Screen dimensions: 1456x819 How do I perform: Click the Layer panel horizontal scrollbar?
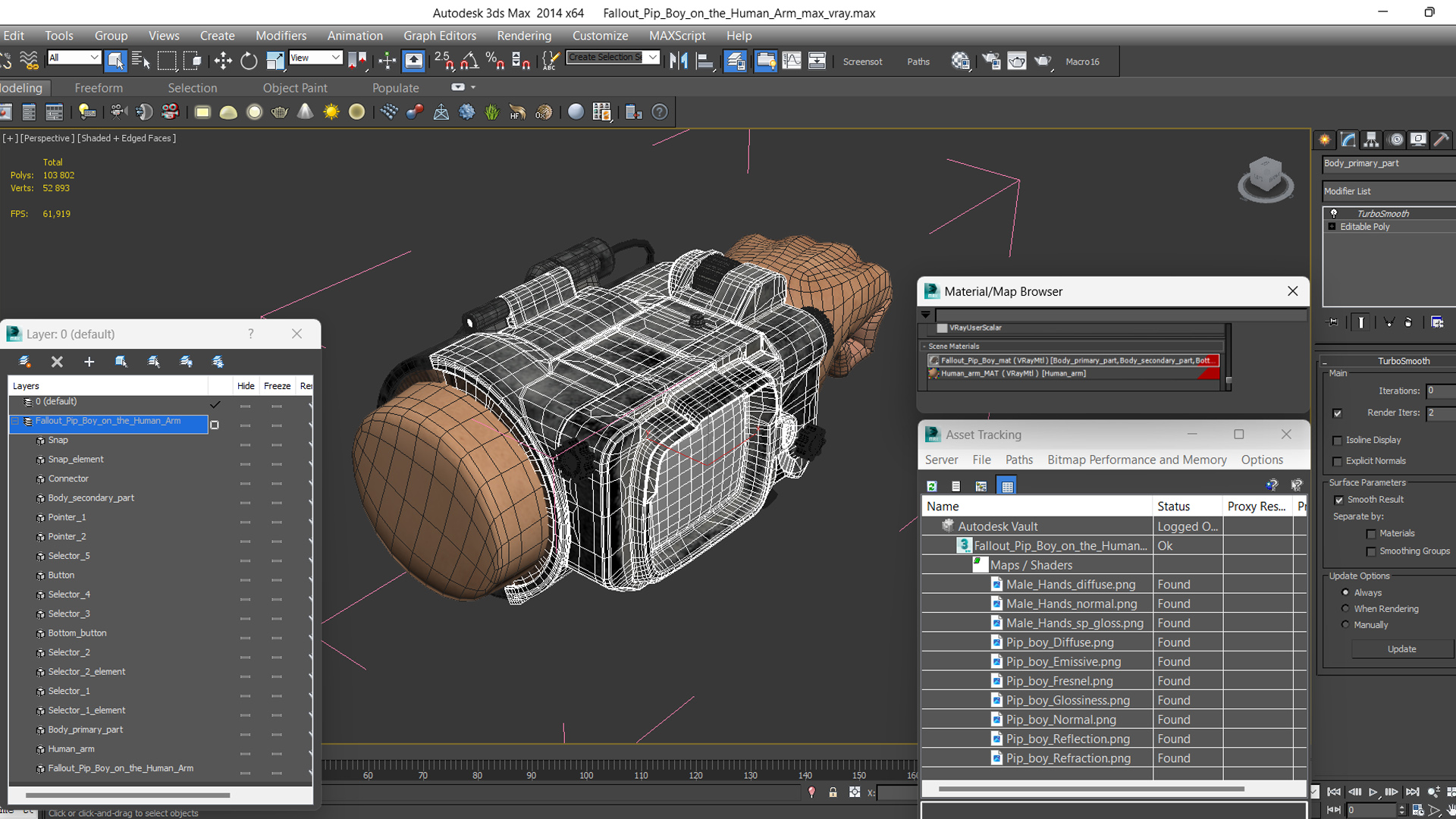[x=127, y=795]
